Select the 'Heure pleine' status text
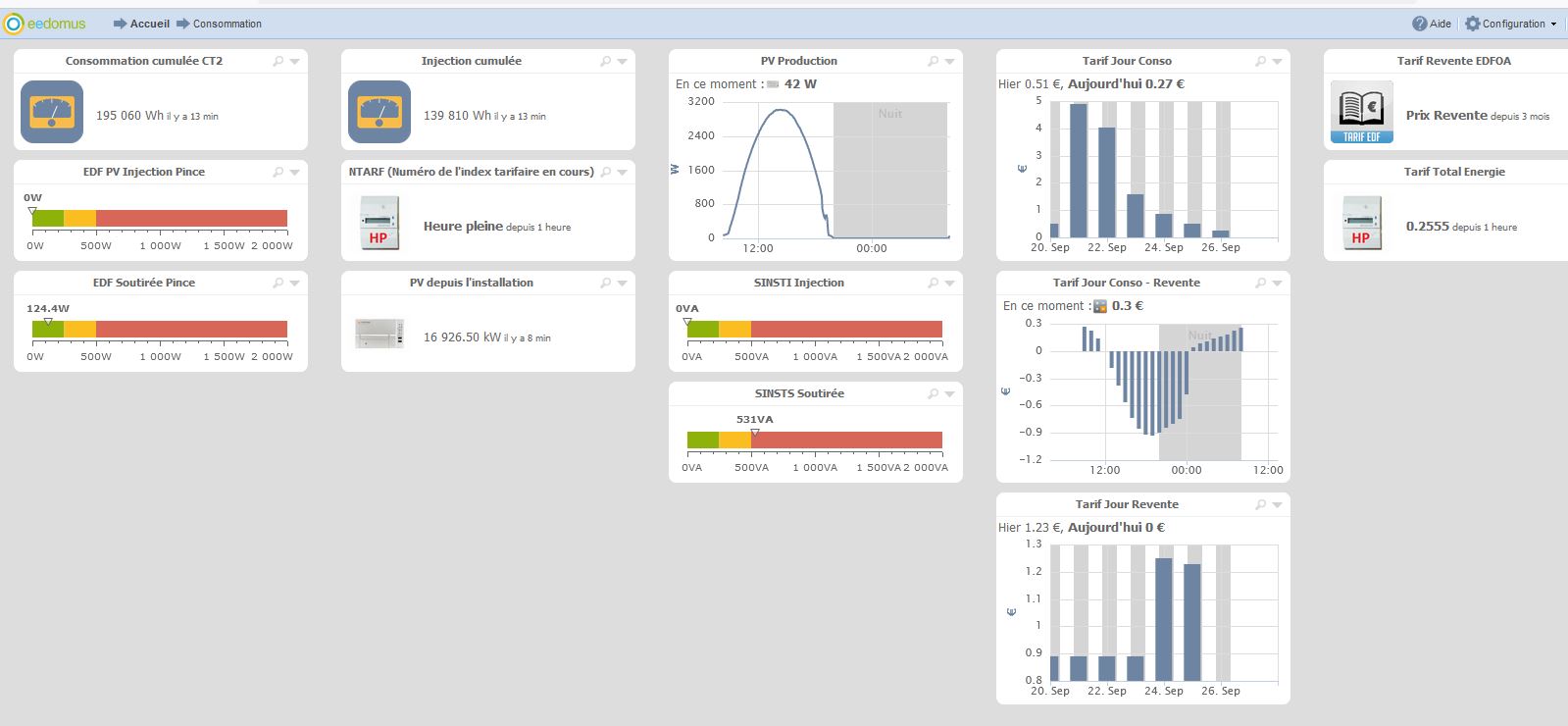Viewport: 1568px width, 726px height. point(463,226)
